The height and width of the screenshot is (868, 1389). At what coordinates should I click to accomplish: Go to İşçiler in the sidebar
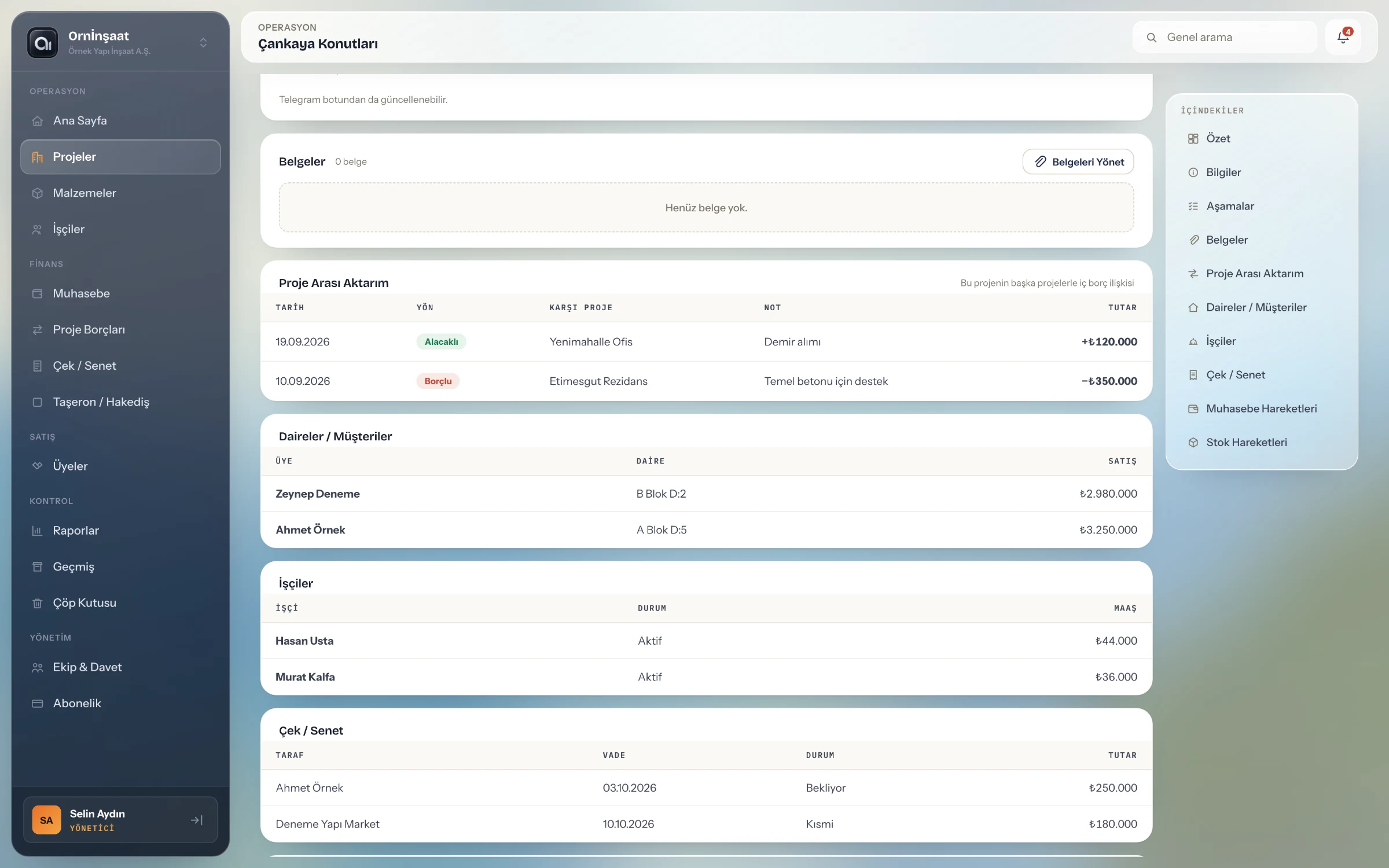pyautogui.click(x=120, y=229)
